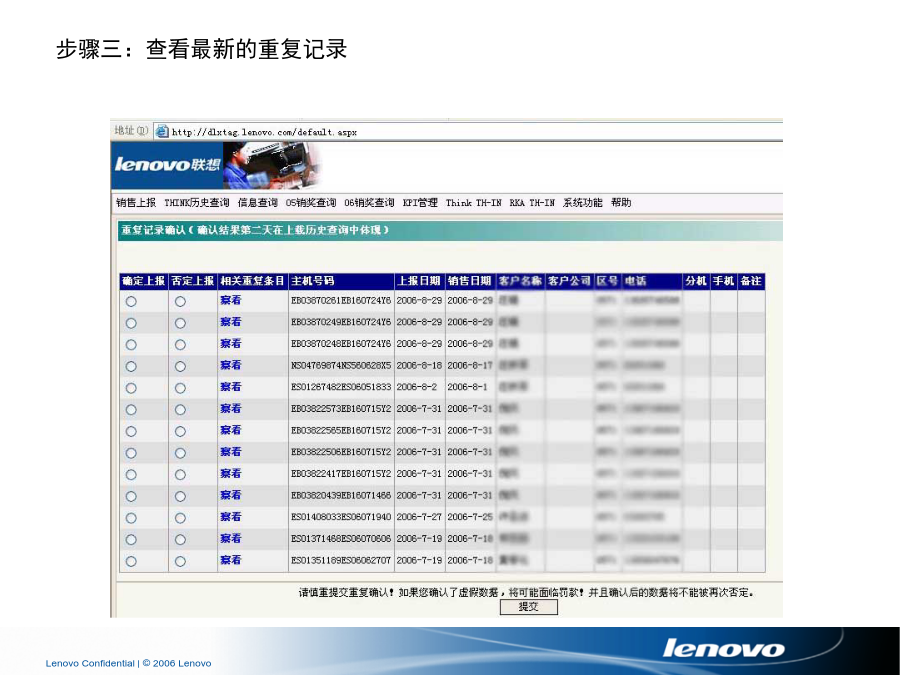Screen dimensions: 900x675
Task: Click the 重复记录确认 section title bar
Action: (x=449, y=230)
